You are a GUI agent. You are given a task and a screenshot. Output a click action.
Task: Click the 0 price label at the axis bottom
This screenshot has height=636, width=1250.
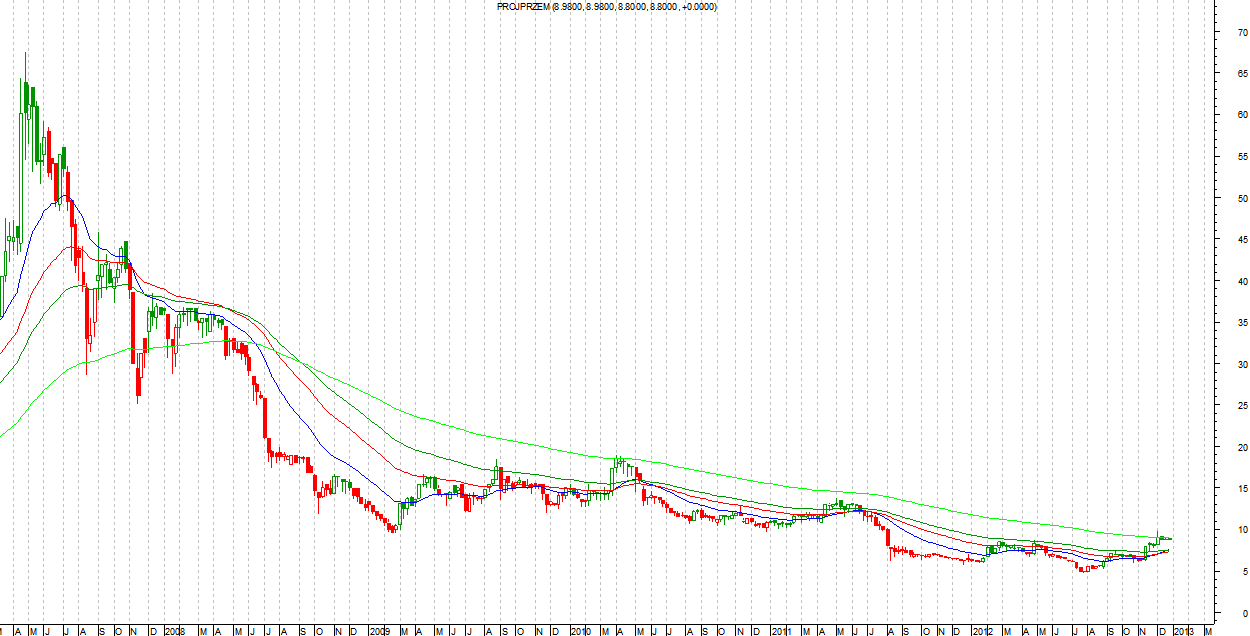click(x=1243, y=613)
